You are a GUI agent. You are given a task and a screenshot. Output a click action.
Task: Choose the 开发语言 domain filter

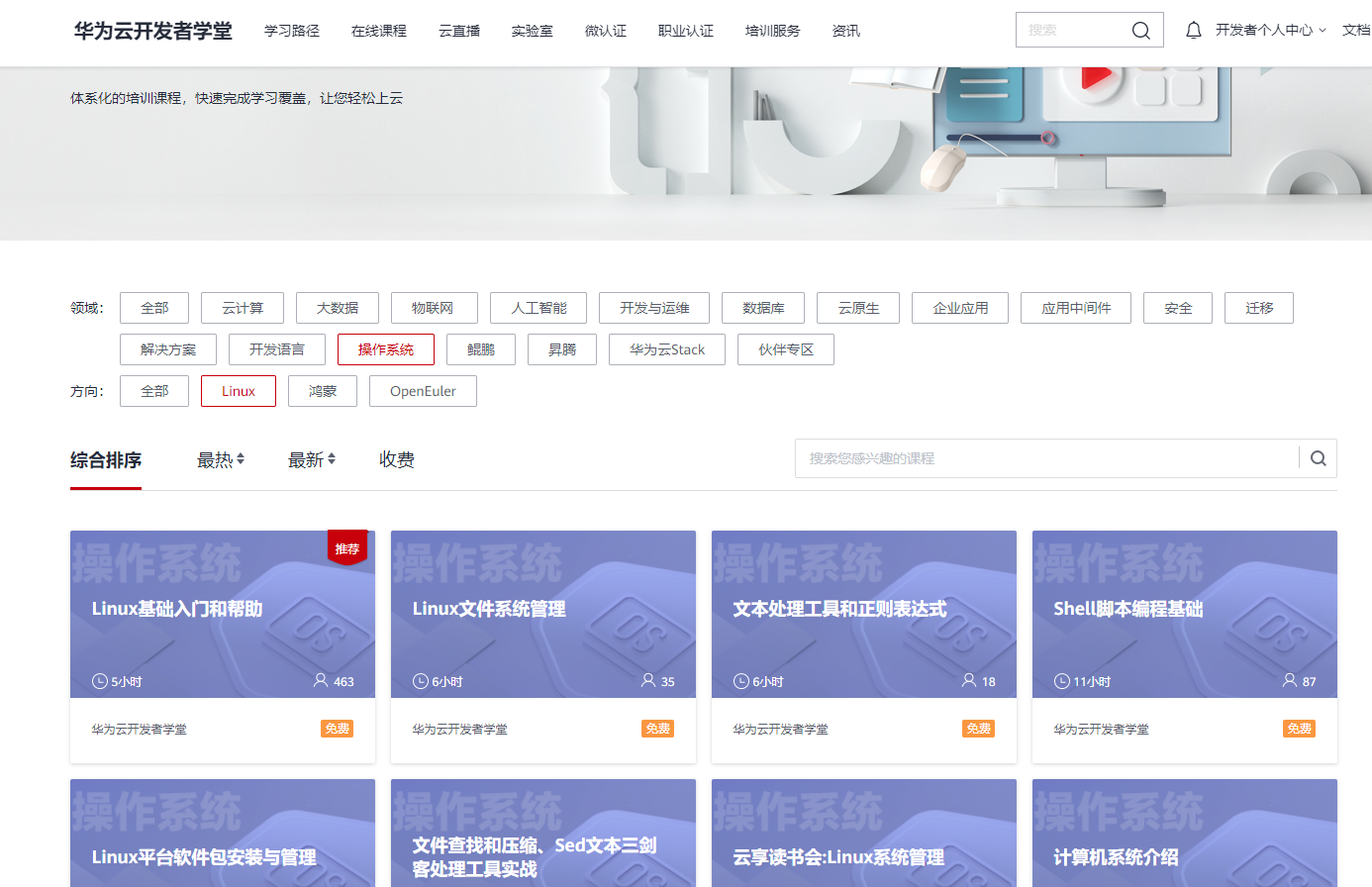[x=277, y=349]
